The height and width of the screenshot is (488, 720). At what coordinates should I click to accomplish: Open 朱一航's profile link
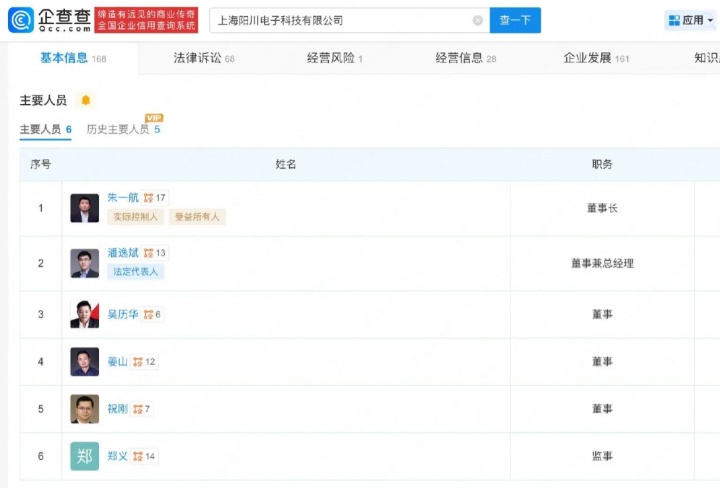click(123, 197)
